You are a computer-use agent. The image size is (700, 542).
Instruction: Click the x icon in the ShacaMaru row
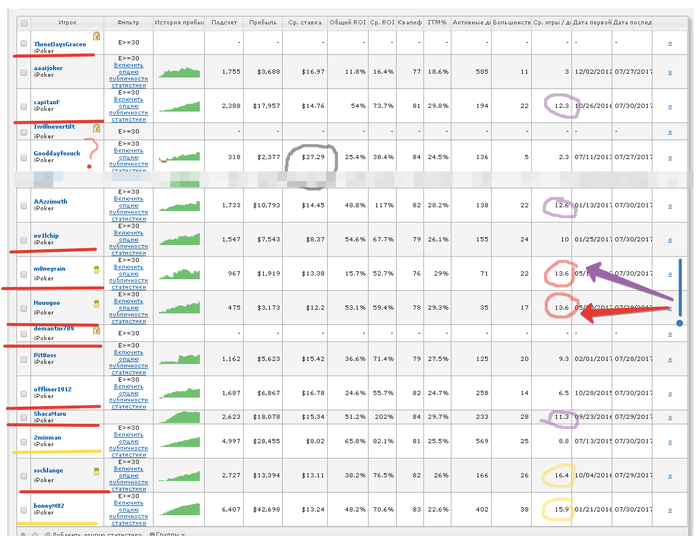click(670, 417)
